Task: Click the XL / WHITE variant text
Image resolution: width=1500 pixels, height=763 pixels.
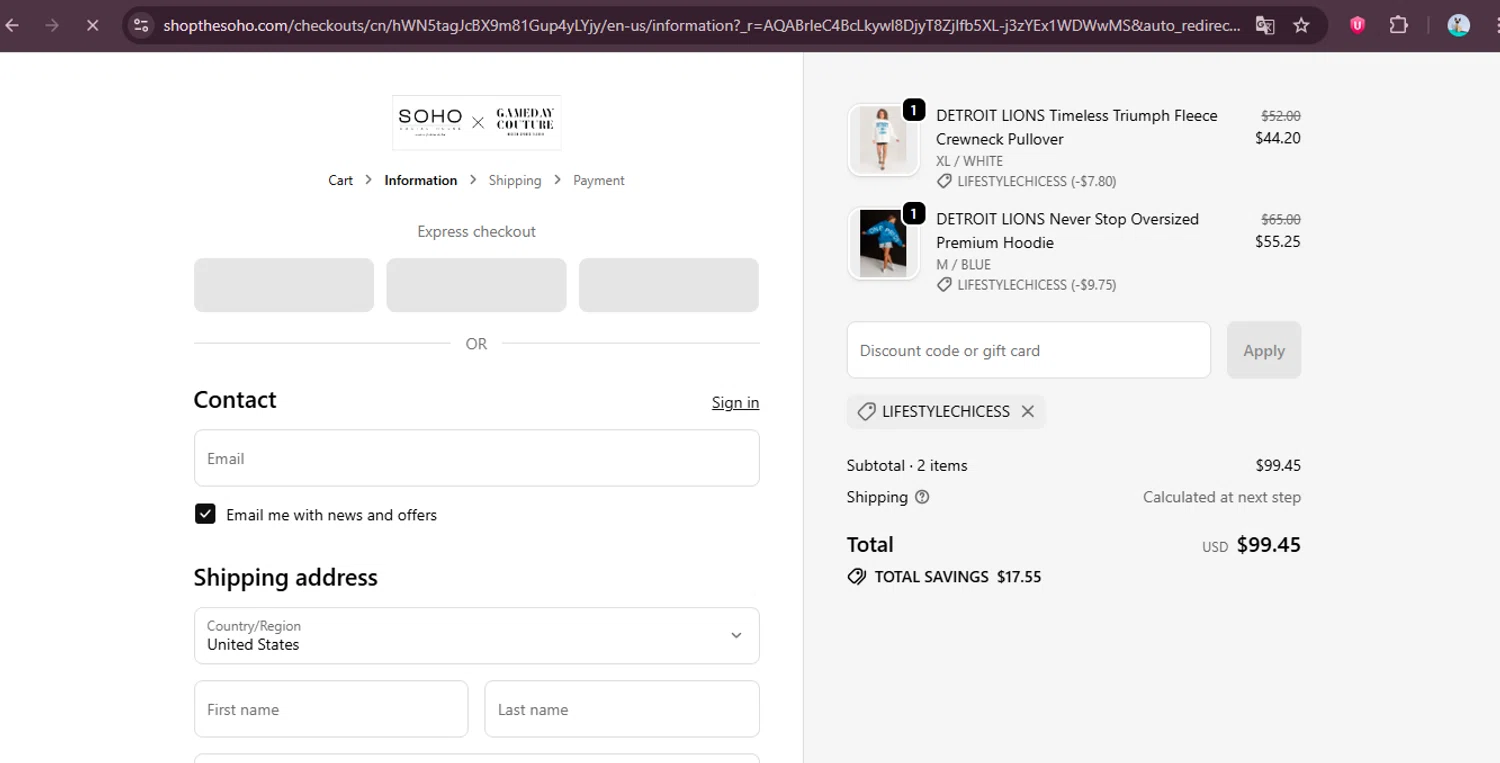Action: pos(969,161)
